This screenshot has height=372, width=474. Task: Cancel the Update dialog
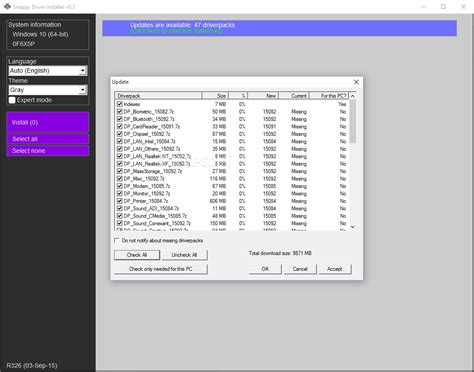pos(300,269)
